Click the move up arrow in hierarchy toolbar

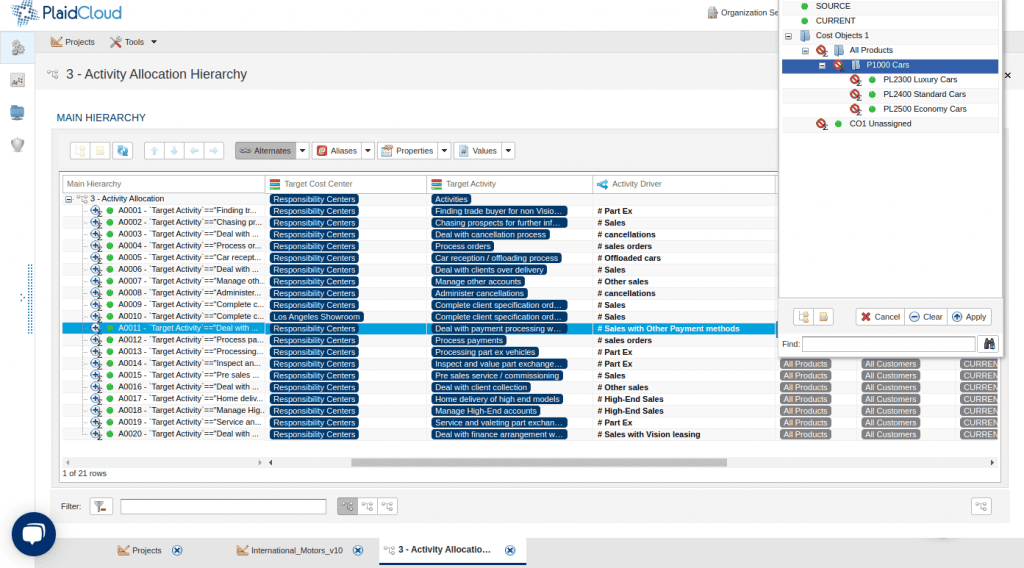pyautogui.click(x=154, y=151)
